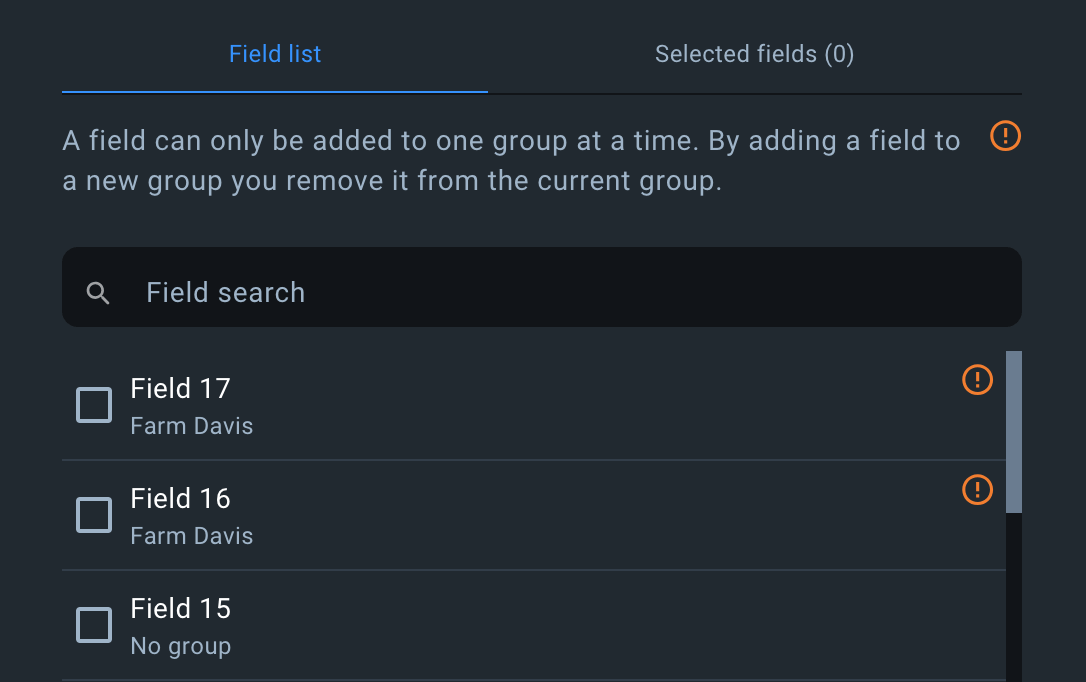1086x682 pixels.
Task: Check the Field 17 checkbox
Action: click(x=93, y=404)
